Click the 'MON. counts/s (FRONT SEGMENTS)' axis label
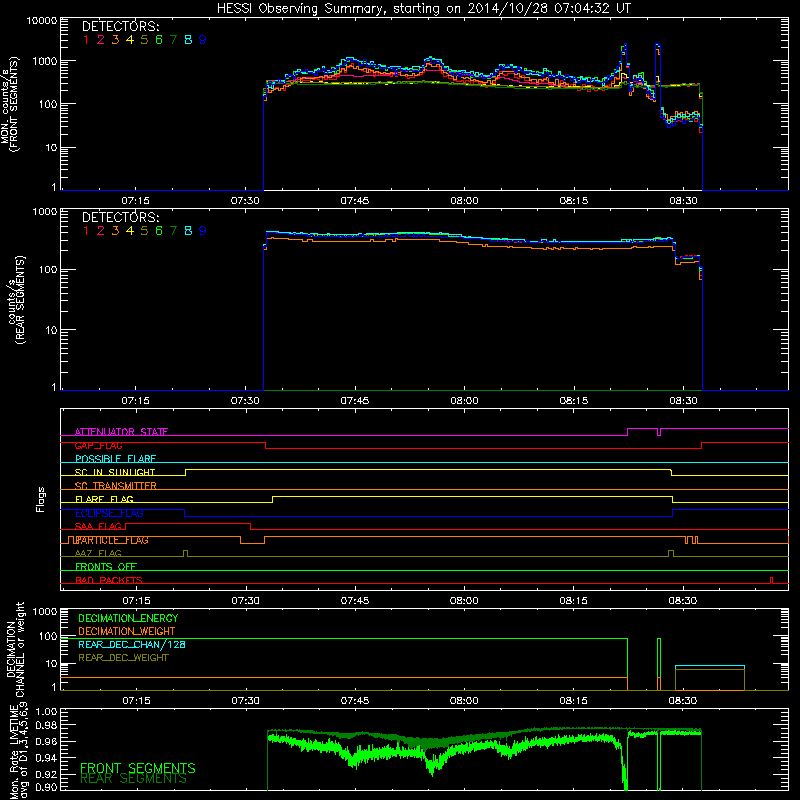 pos(10,104)
